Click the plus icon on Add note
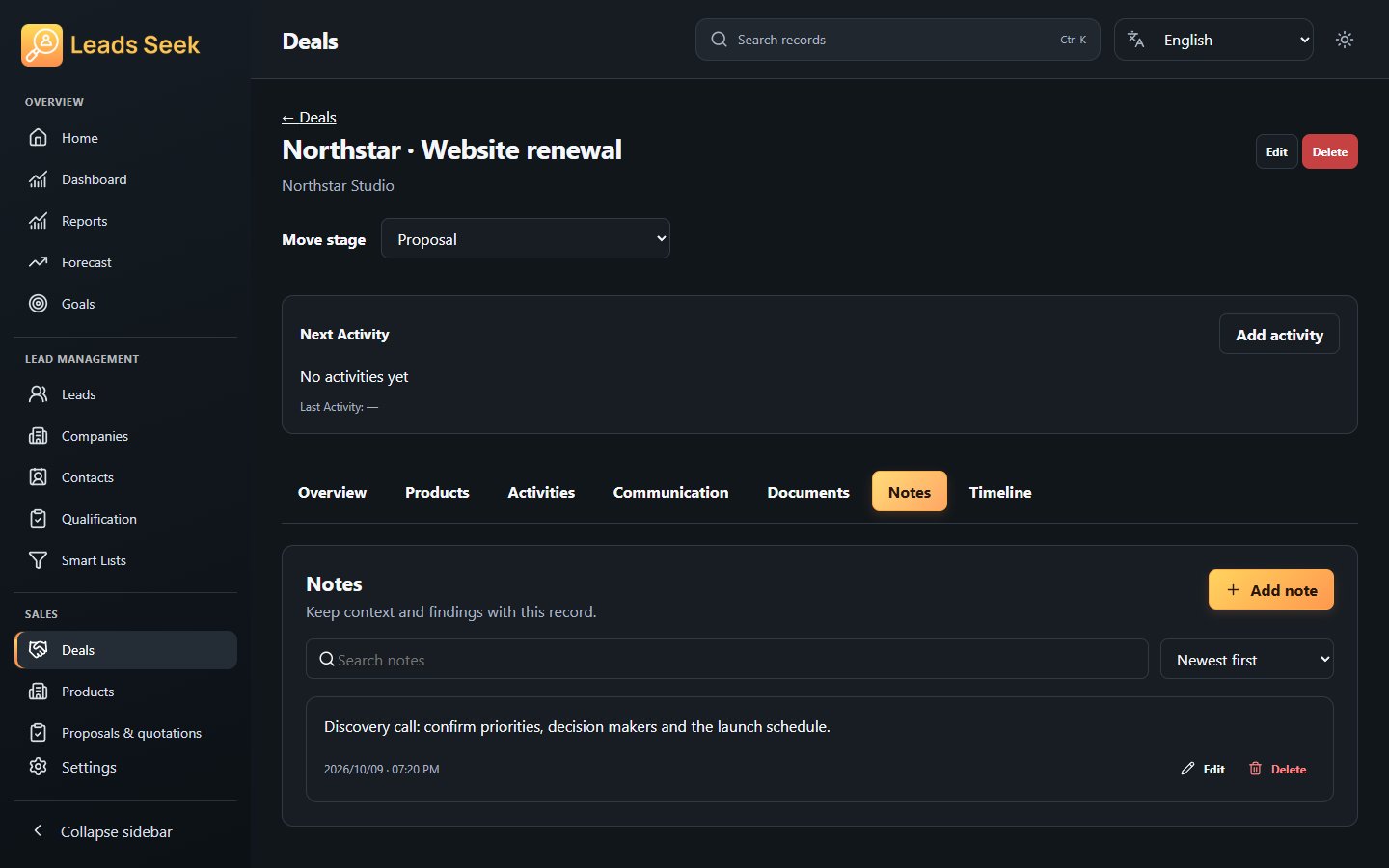Viewport: 1389px width, 868px height. click(x=1233, y=589)
